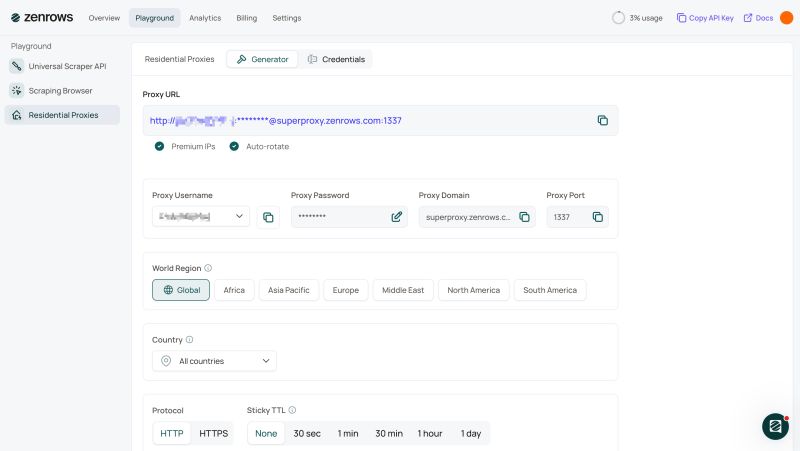
Task: Open the Billing tab
Action: (x=246, y=18)
